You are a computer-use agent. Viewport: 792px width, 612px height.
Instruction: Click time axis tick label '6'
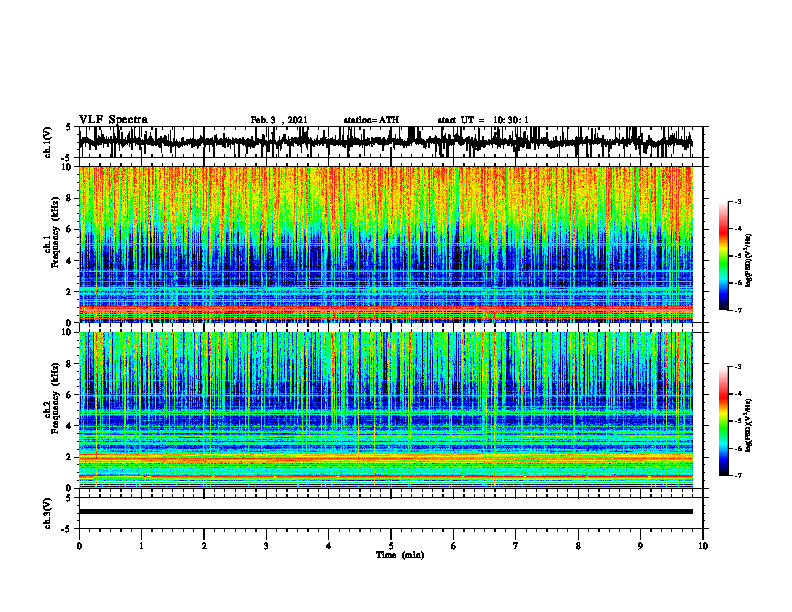point(454,546)
